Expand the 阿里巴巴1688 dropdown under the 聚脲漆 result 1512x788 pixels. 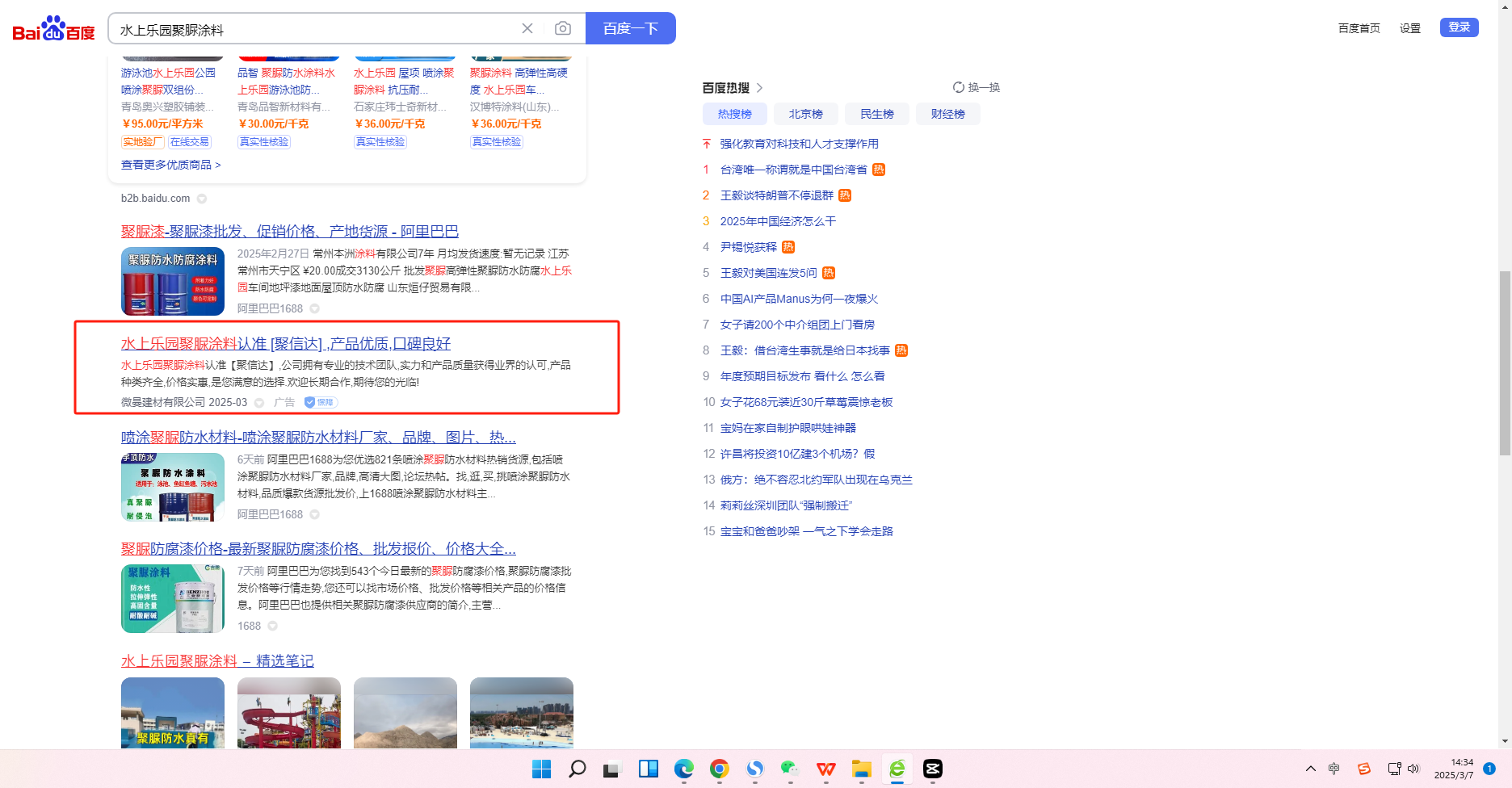pyautogui.click(x=315, y=308)
